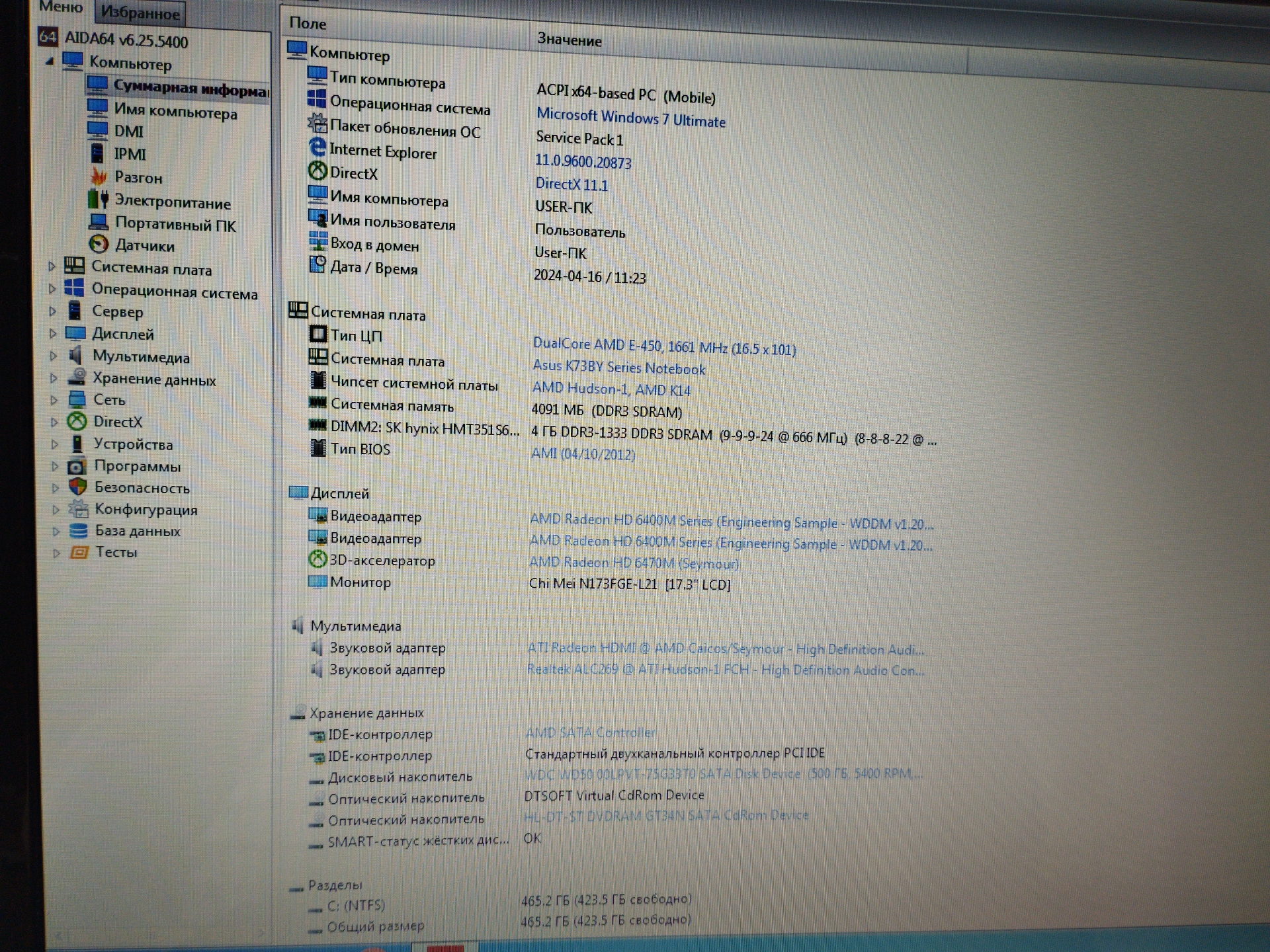Viewport: 1270px width, 952px height.
Task: Expand the Тесты tree node
Action: pyautogui.click(x=56, y=552)
